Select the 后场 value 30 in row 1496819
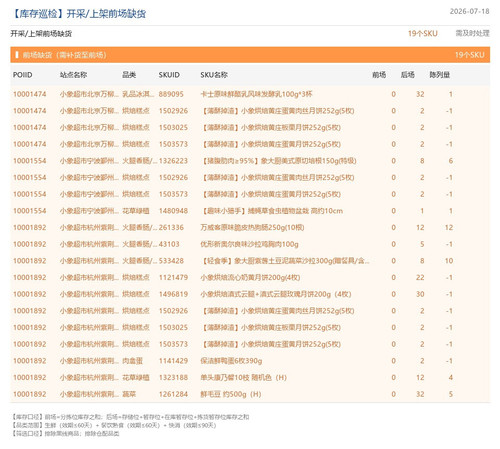 420,294
